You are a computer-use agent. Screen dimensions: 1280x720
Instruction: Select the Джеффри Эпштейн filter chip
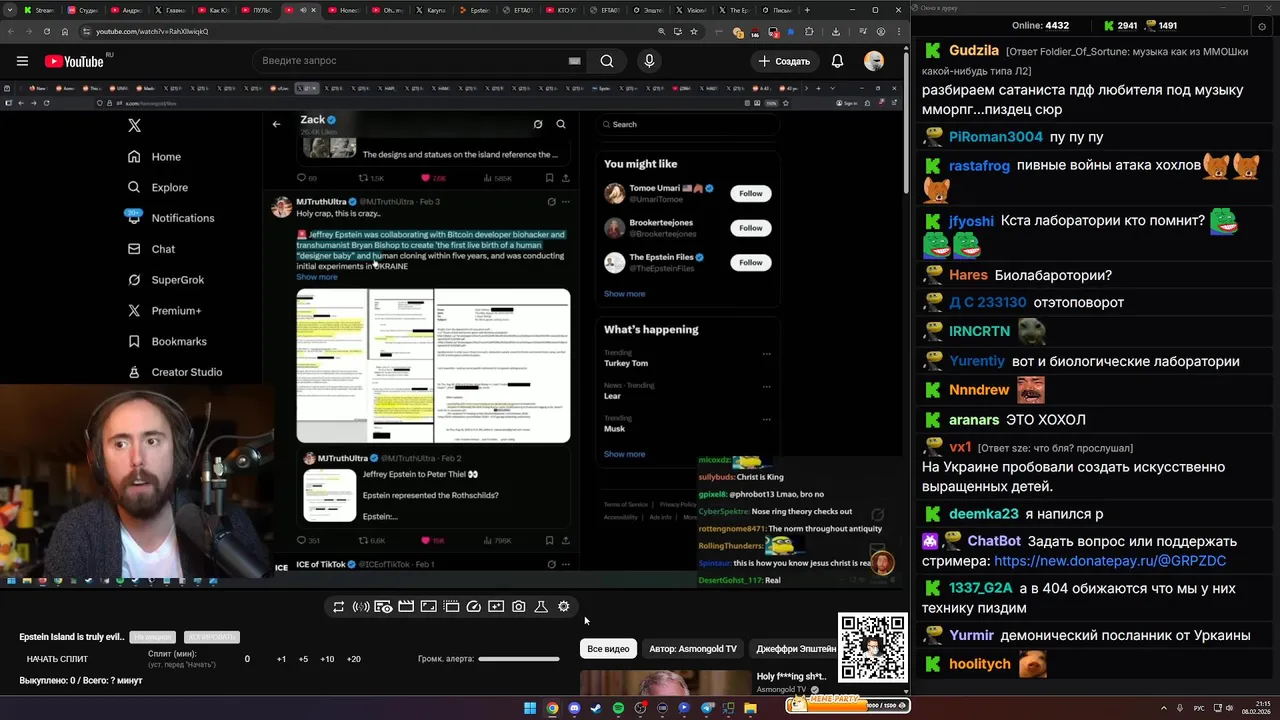click(x=795, y=649)
